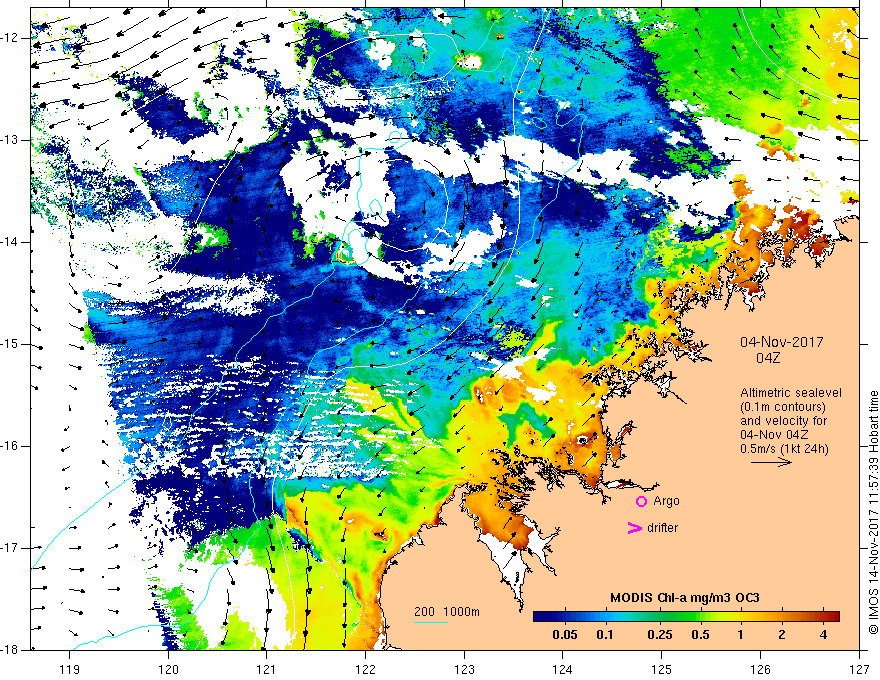The height and width of the screenshot is (680, 880).
Task: Click the longitude '121' axis label
Action: tap(267, 669)
